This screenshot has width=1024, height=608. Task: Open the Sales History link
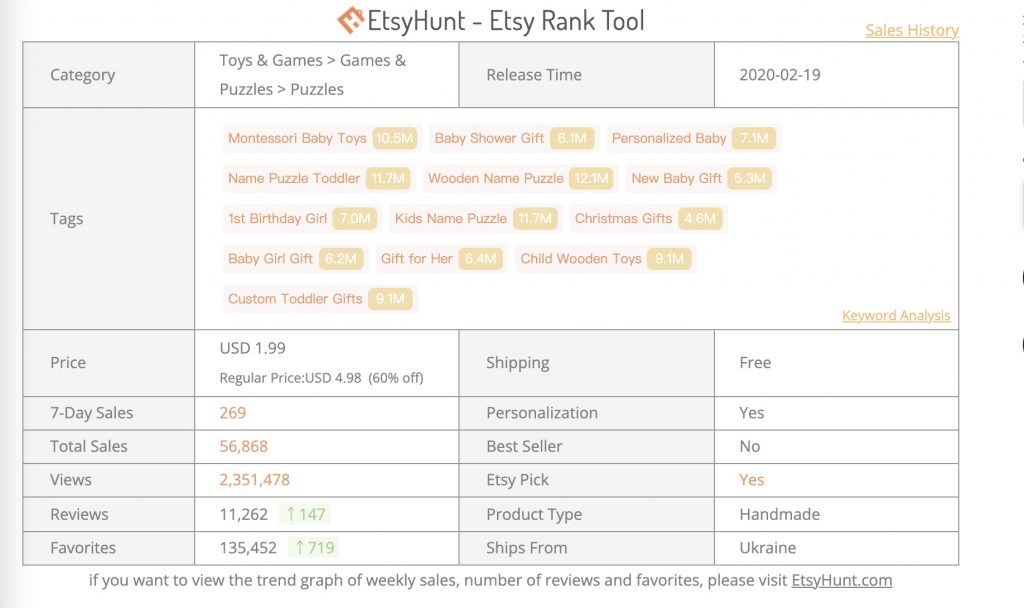point(912,30)
